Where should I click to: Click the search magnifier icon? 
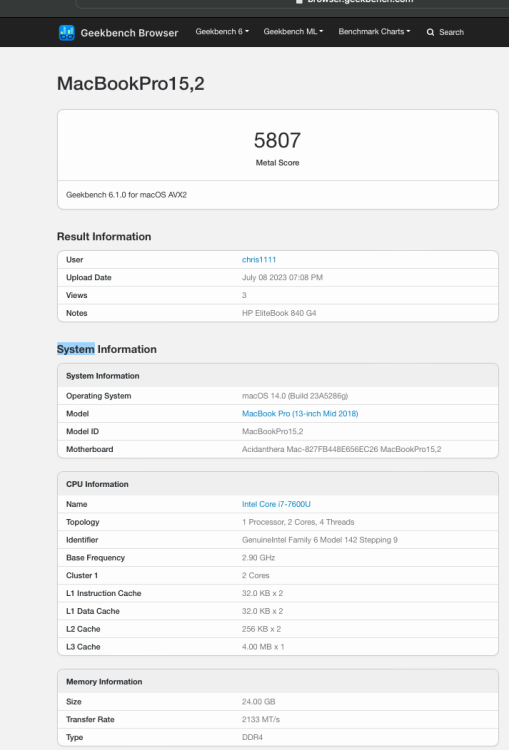(430, 32)
